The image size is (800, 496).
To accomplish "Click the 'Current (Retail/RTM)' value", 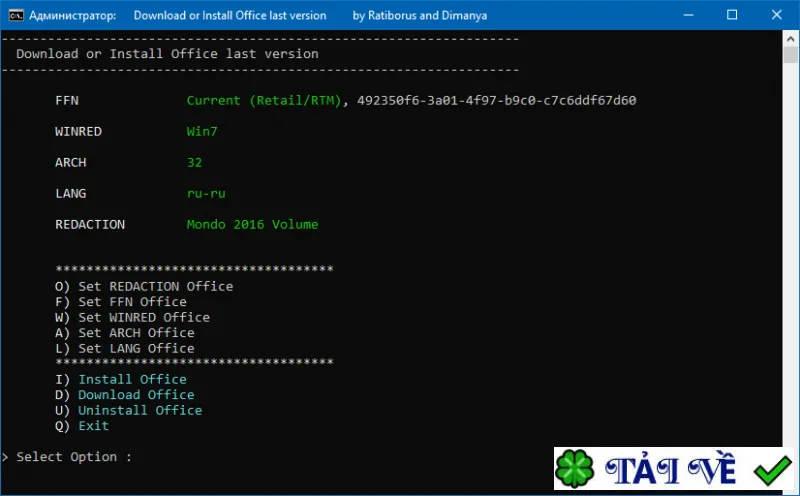I will click(x=264, y=101).
